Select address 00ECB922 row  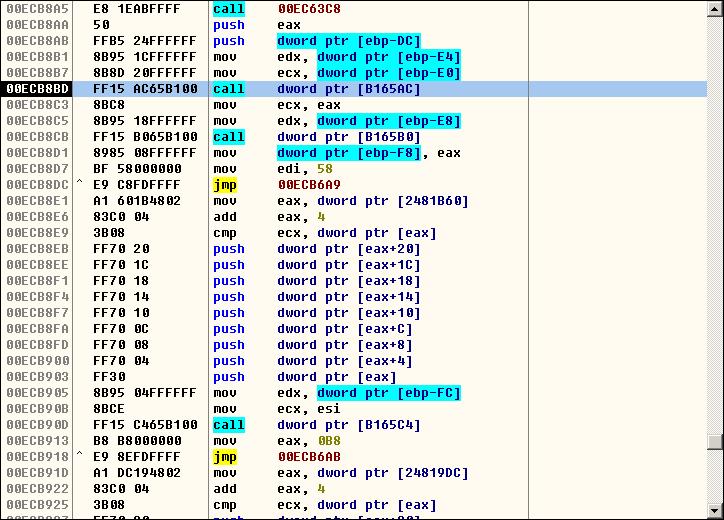tap(354, 489)
